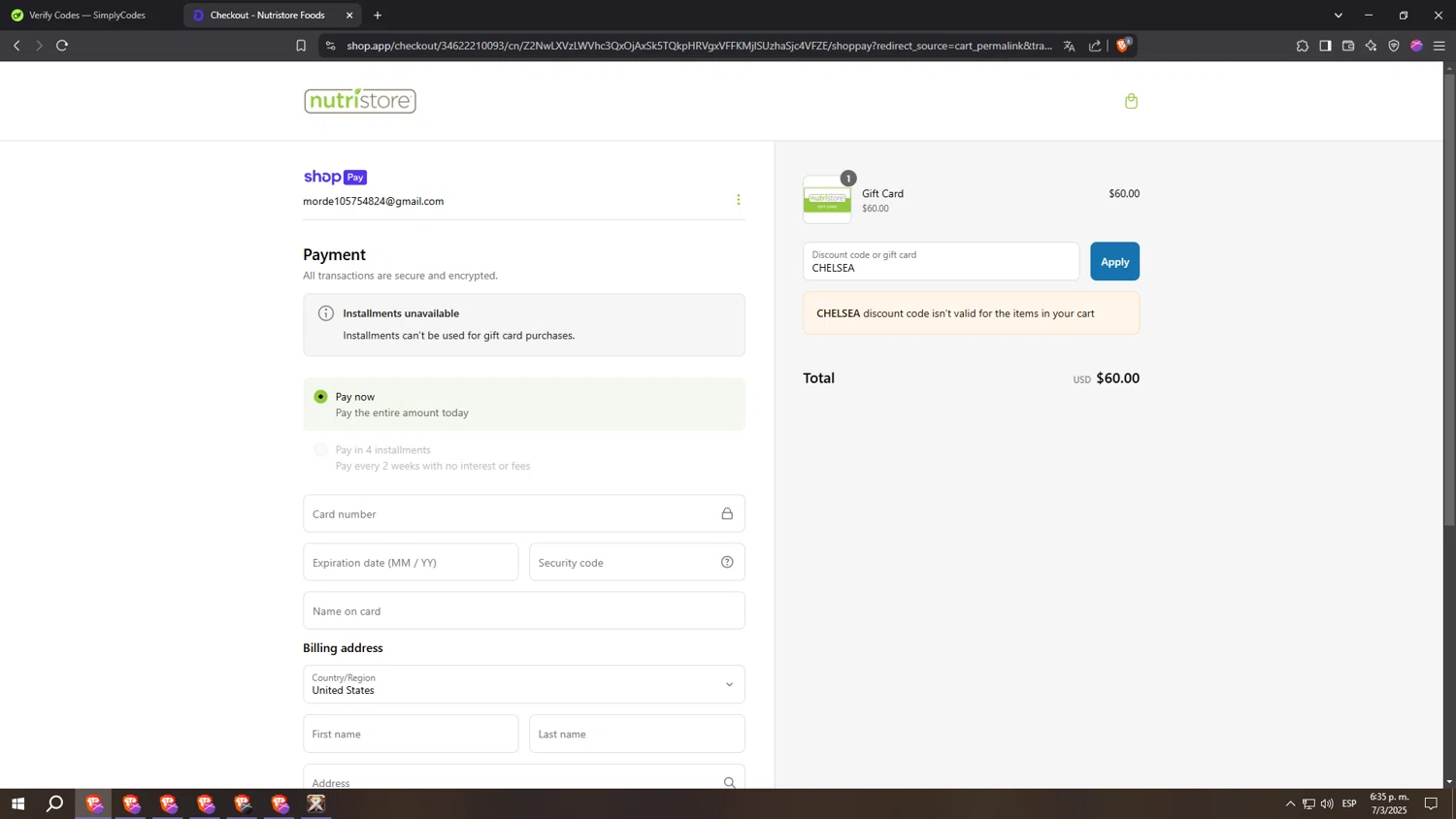This screenshot has height=819, width=1456.
Task: Click the Address field
Action: coord(524,778)
